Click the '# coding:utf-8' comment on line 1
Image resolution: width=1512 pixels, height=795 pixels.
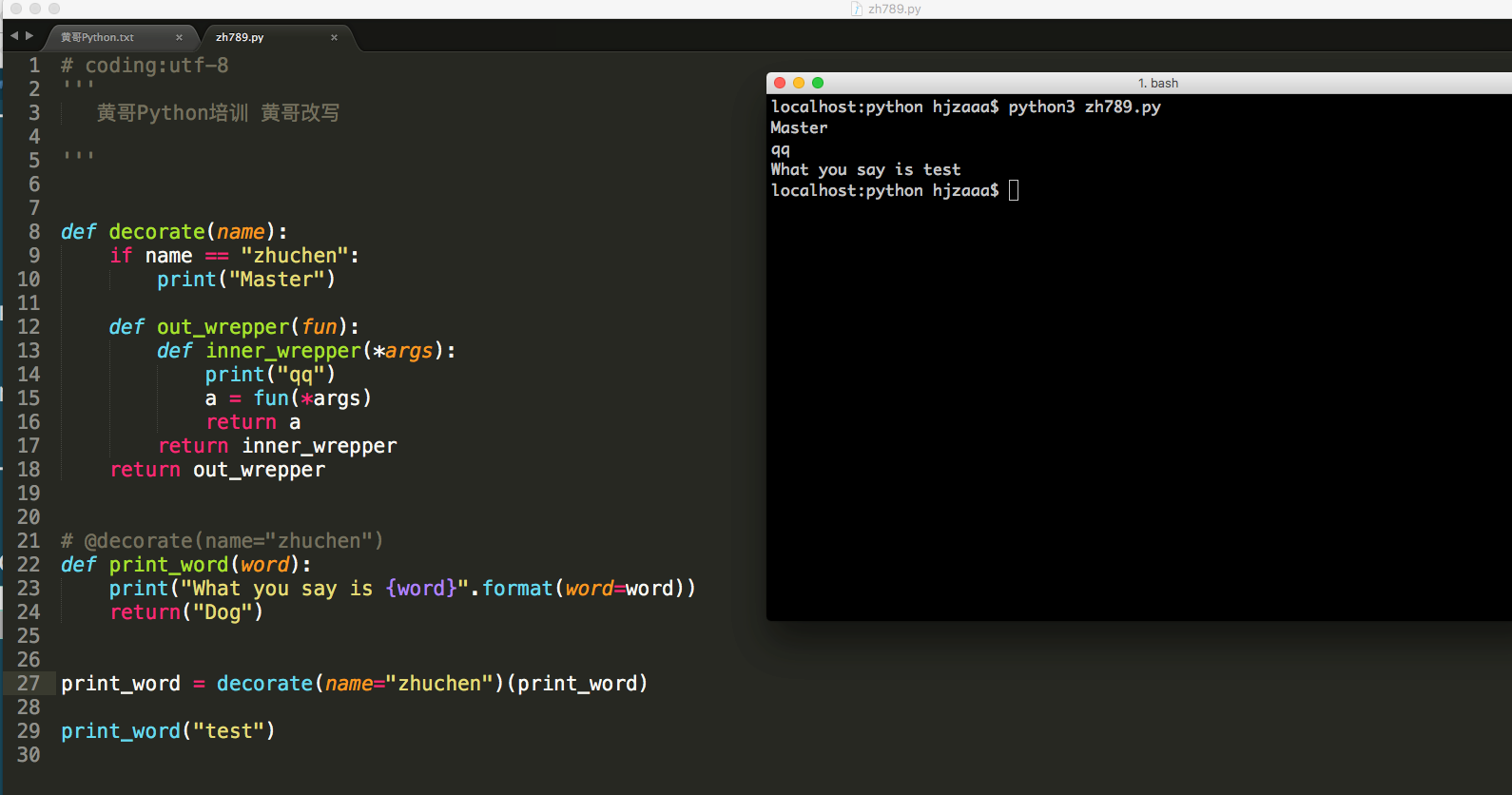click(145, 66)
